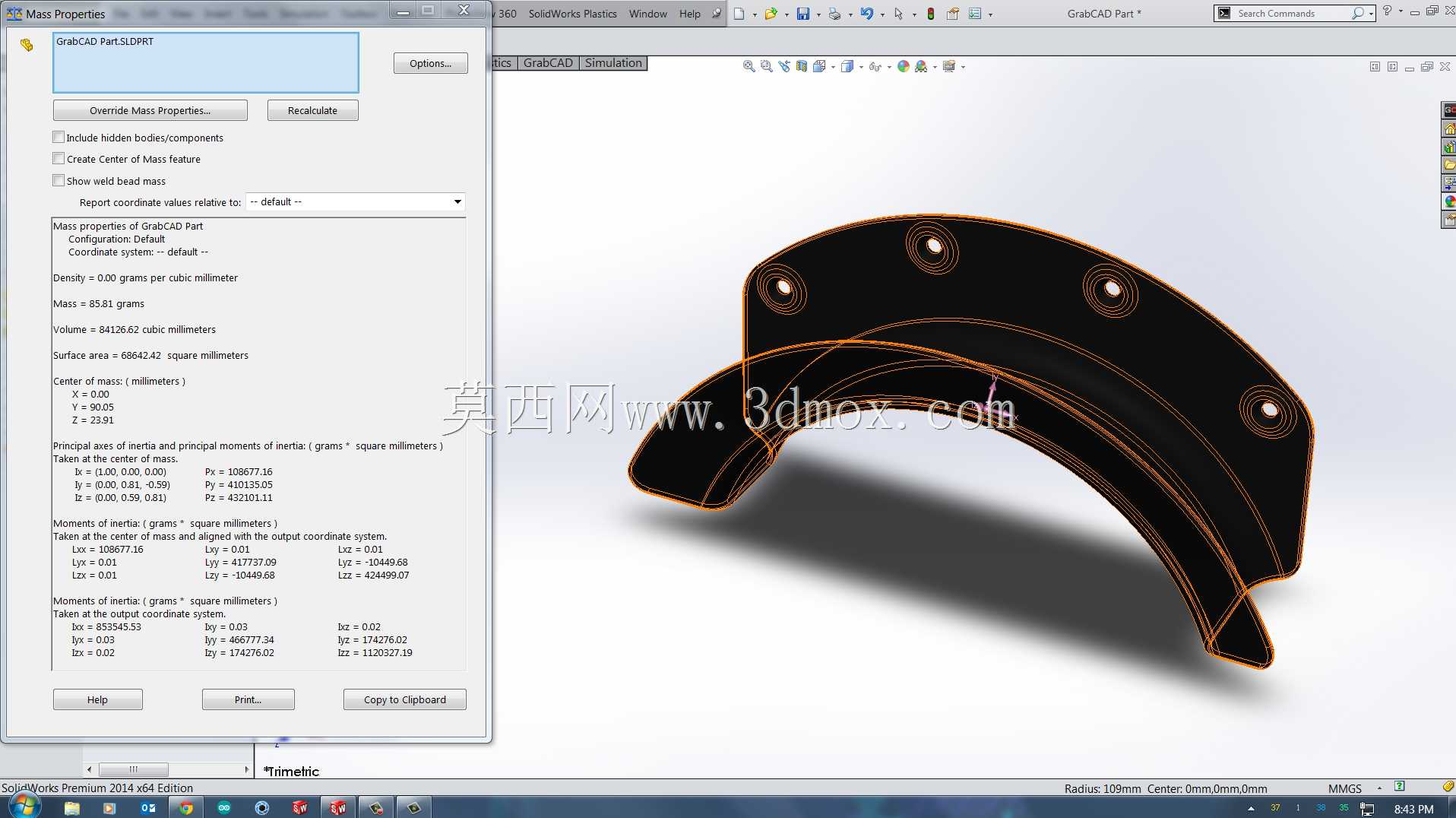Open the SolidWorks Plastics menu
This screenshot has height=818, width=1456.
572,14
